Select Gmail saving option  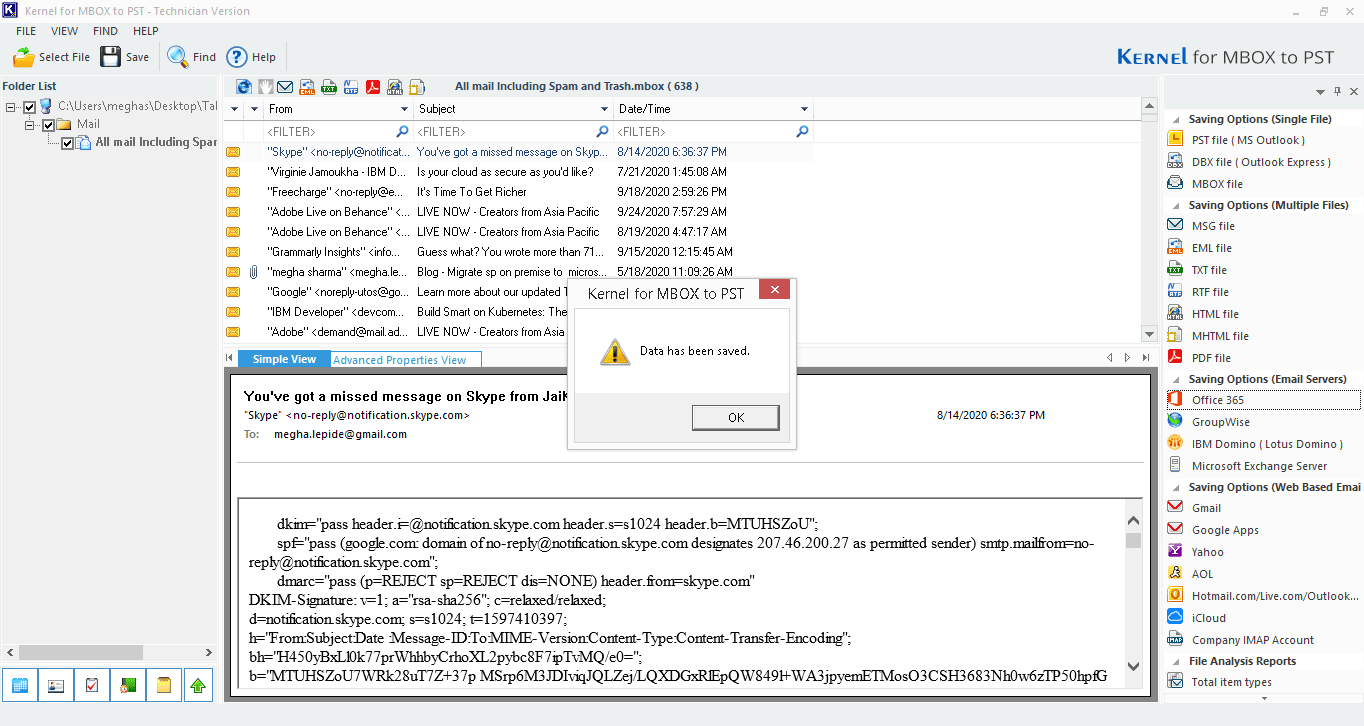[1206, 508]
